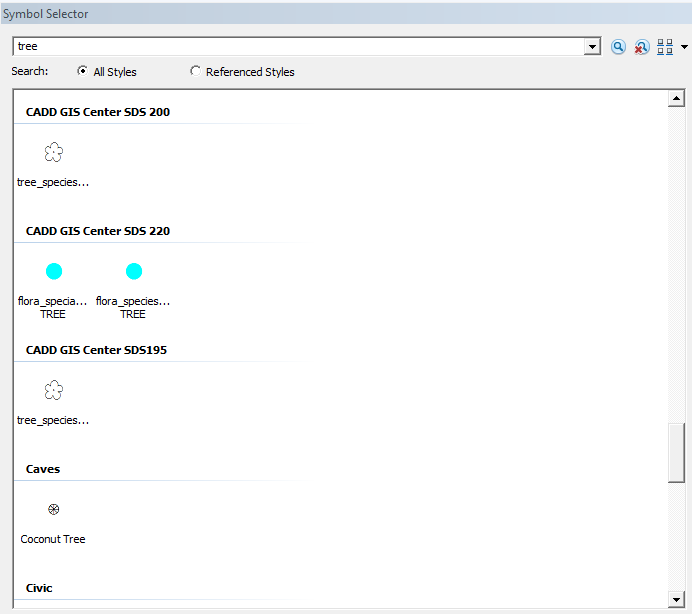Screen dimensions: 692x614
Task: Select flora_species... TREE cyan circle symbol
Action: [x=134, y=271]
